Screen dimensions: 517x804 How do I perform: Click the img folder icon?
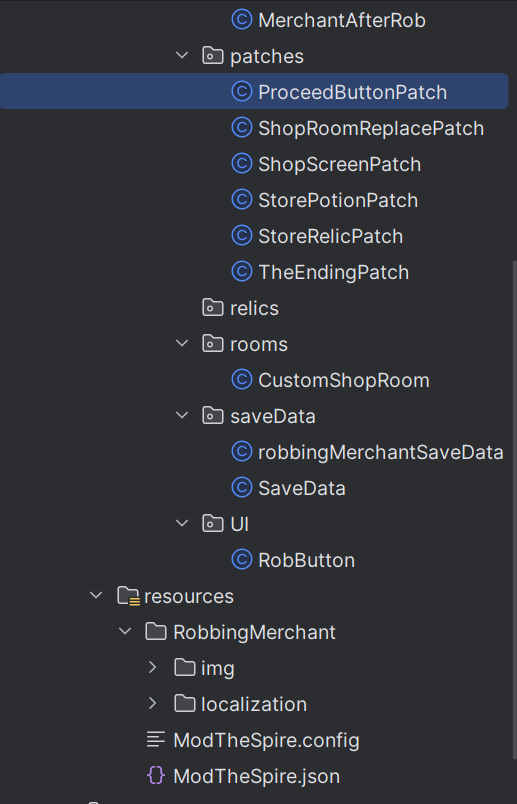pos(185,668)
